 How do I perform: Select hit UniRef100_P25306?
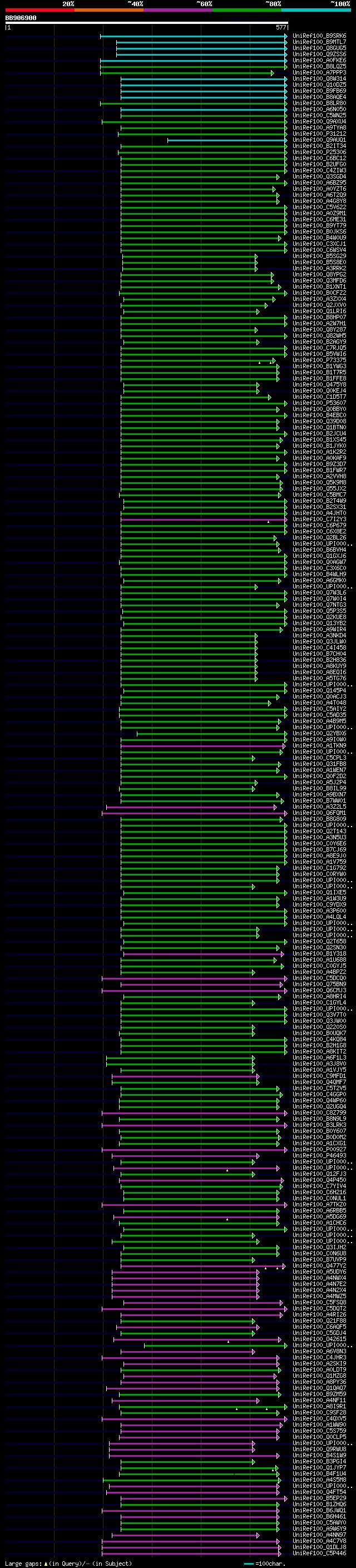click(x=319, y=152)
